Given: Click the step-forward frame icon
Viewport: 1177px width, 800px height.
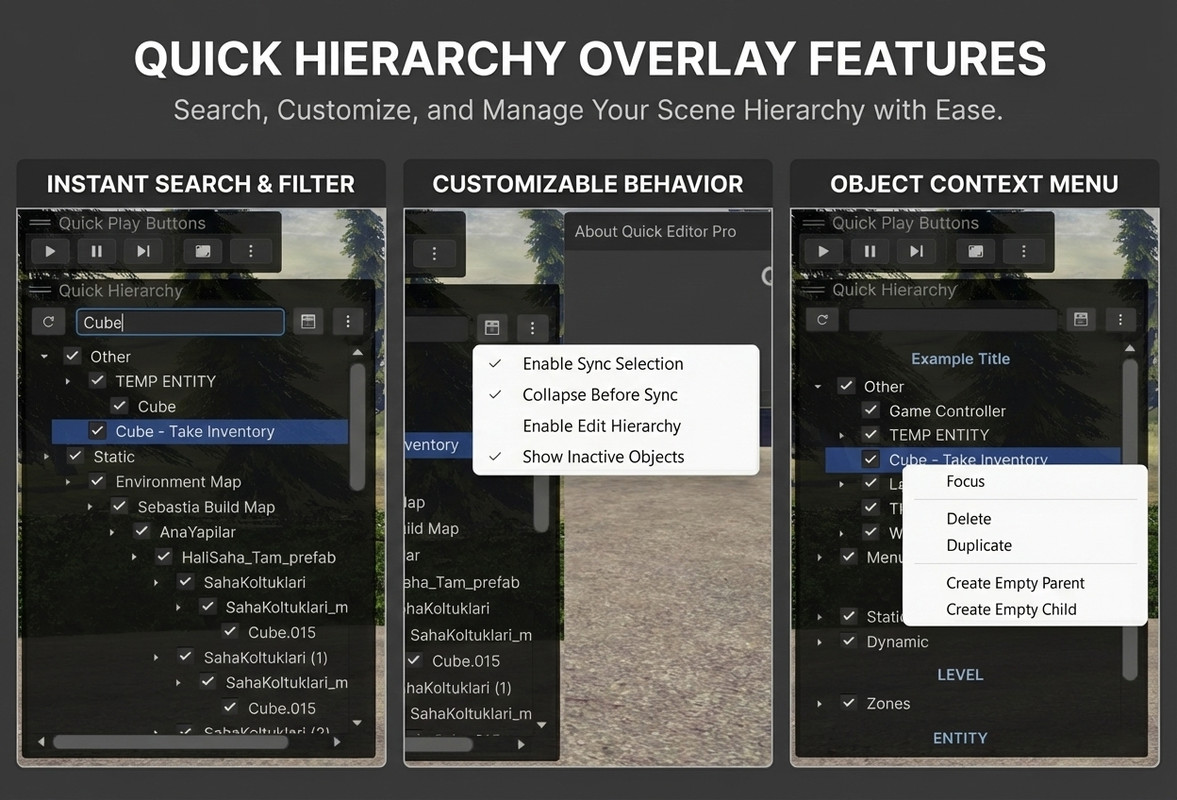Looking at the screenshot, I should click(142, 251).
